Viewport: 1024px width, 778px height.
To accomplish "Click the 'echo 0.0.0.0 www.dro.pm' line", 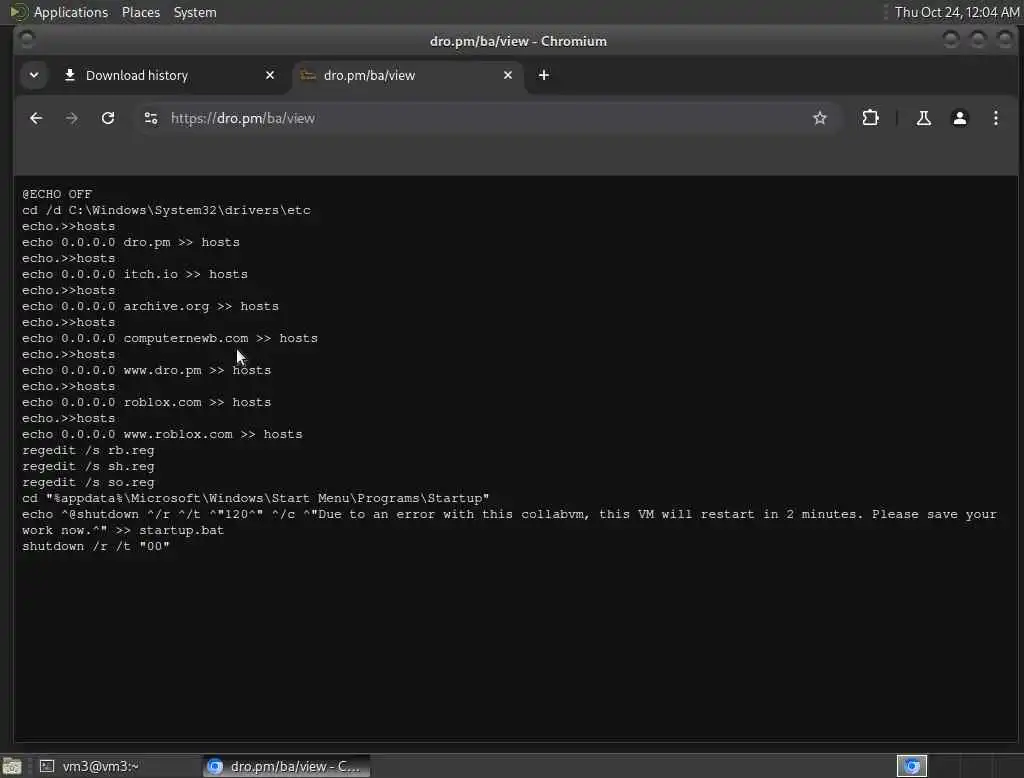I will click(146, 370).
